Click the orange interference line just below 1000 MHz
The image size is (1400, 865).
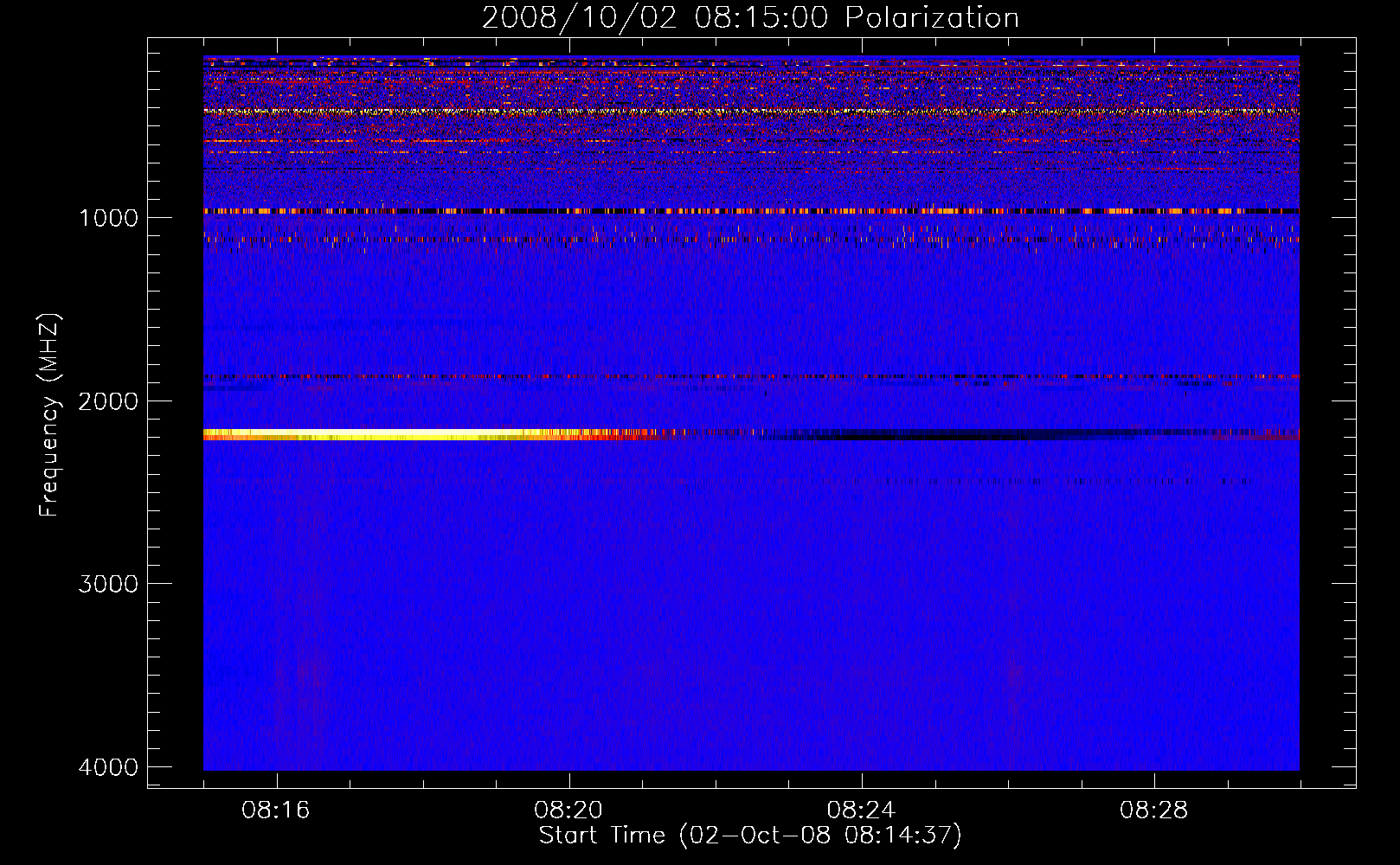(751, 211)
